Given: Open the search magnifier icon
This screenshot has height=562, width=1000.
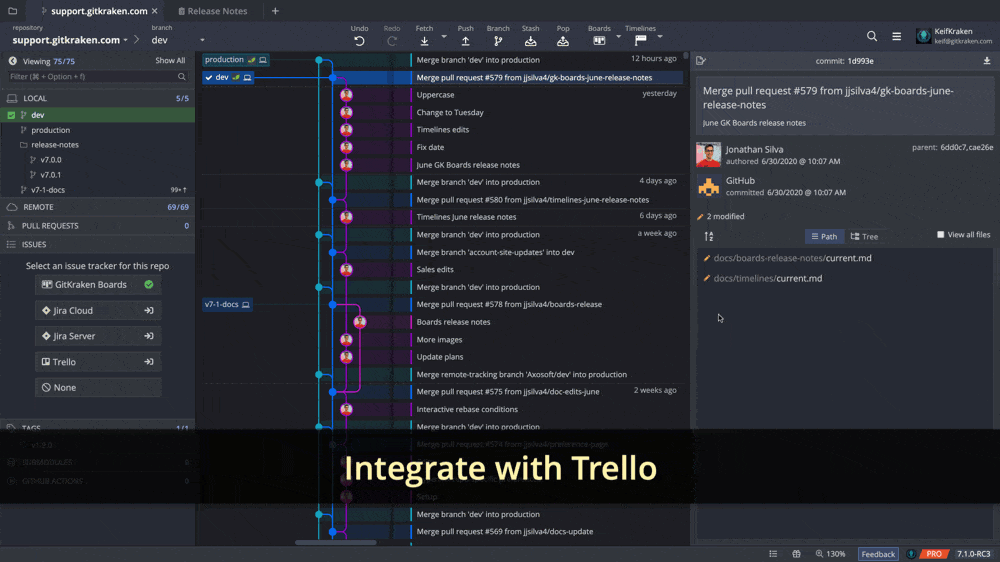Looking at the screenshot, I should point(872,36).
